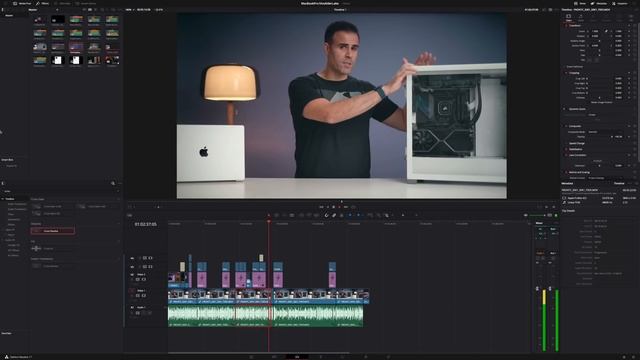The height and width of the screenshot is (360, 640).
Task: Select the Dynamic trim mode tool
Action: tap(284, 215)
